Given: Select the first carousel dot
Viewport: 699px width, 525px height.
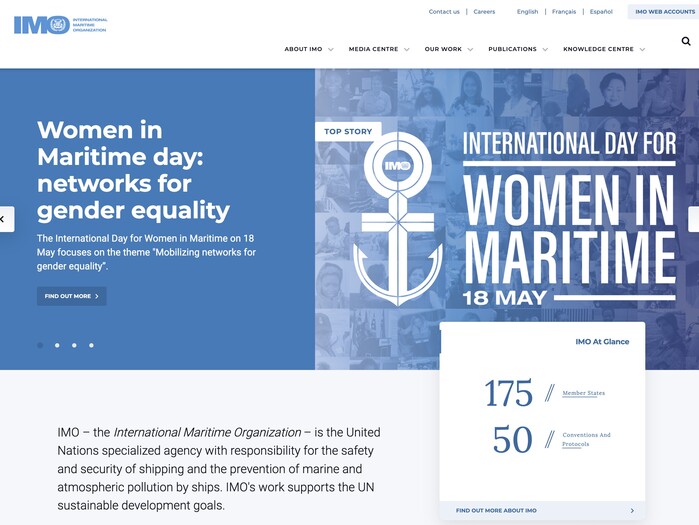Looking at the screenshot, I should click(40, 345).
